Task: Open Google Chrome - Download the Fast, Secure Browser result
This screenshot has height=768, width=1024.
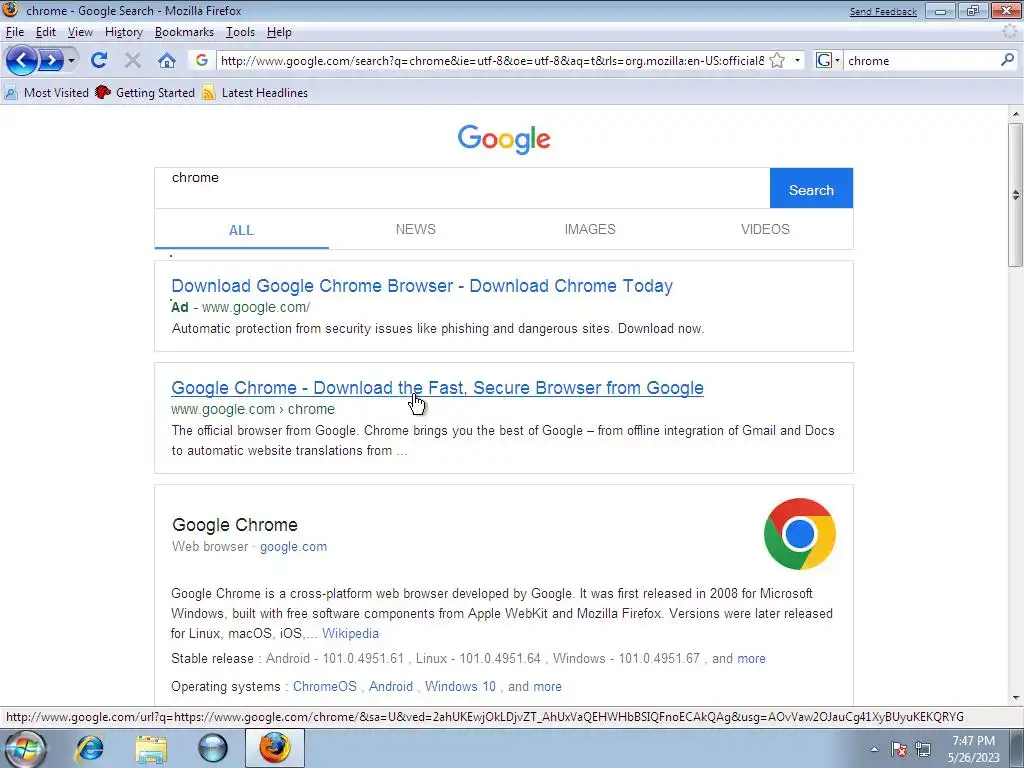Action: point(438,388)
